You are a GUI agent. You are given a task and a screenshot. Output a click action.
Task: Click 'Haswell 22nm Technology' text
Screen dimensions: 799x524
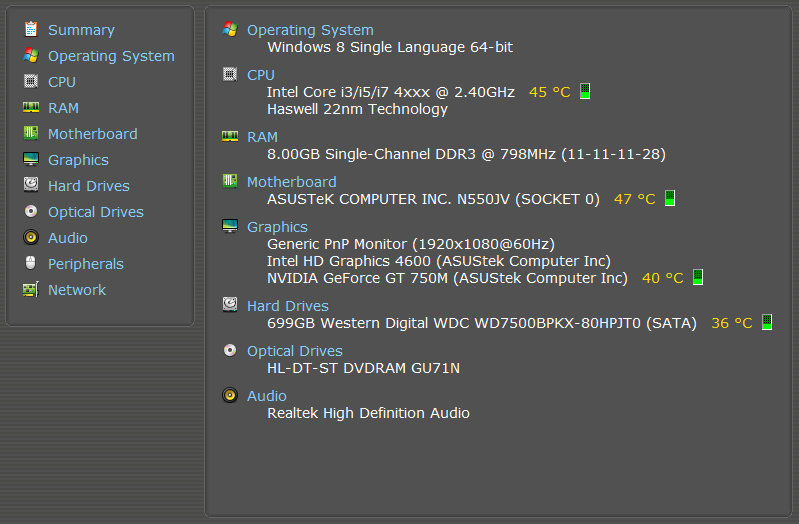tap(357, 109)
